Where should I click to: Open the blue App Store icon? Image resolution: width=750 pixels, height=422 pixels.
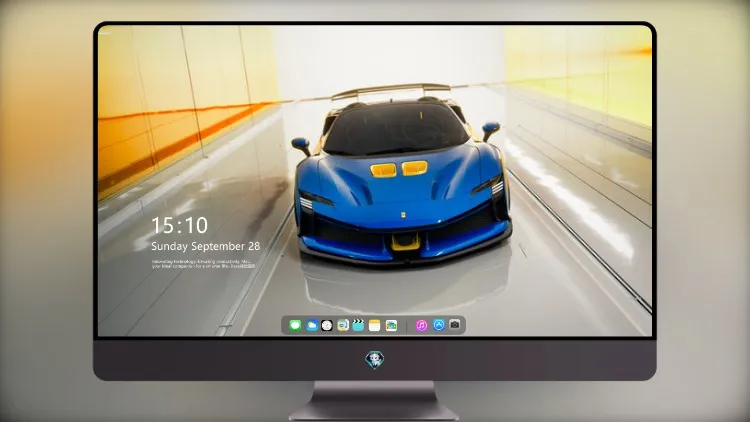click(x=439, y=325)
